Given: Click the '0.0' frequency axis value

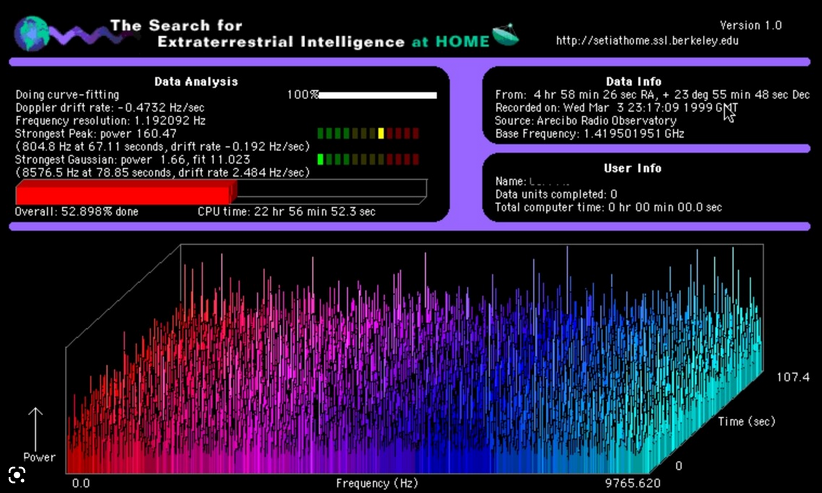Looking at the screenshot, I should coord(81,483).
